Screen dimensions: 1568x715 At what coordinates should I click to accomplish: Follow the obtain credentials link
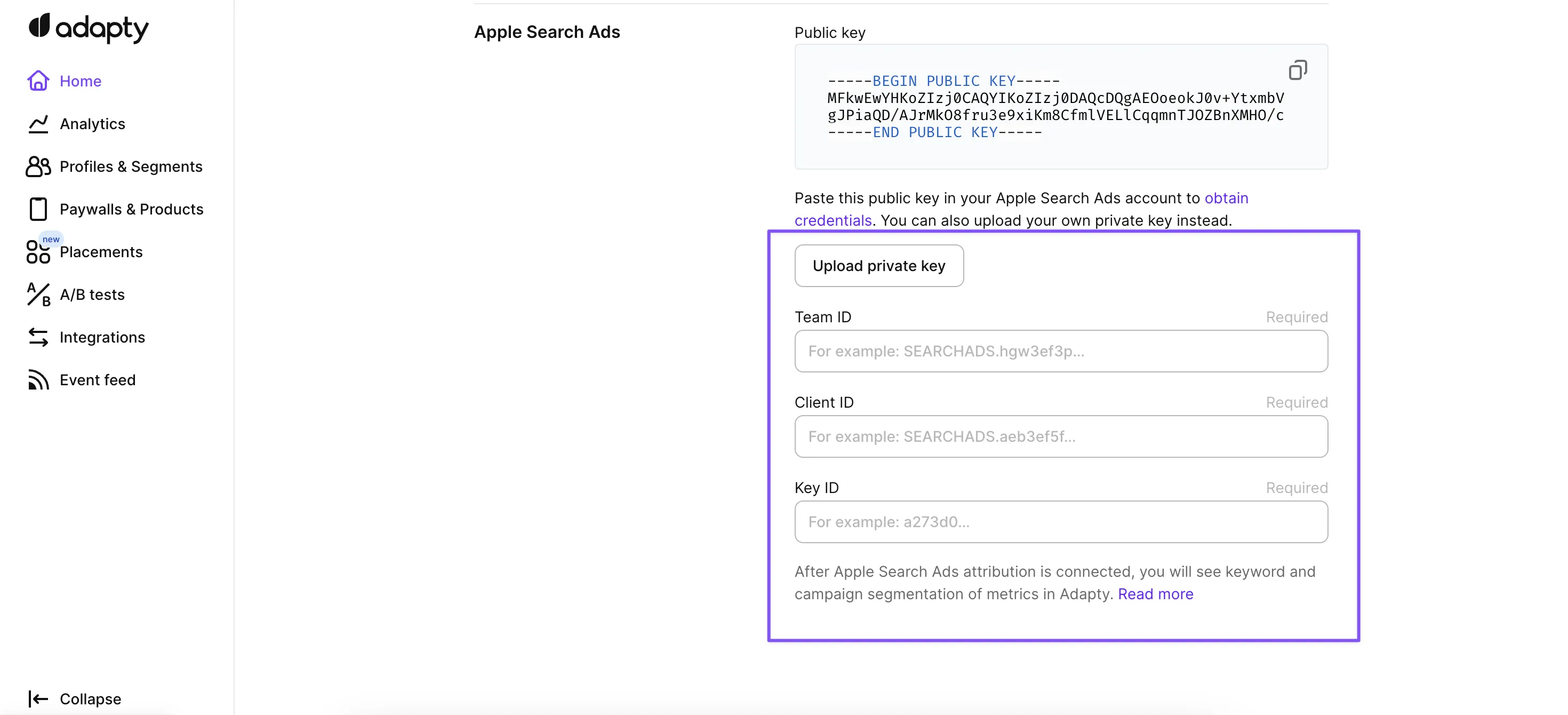[x=1226, y=198]
